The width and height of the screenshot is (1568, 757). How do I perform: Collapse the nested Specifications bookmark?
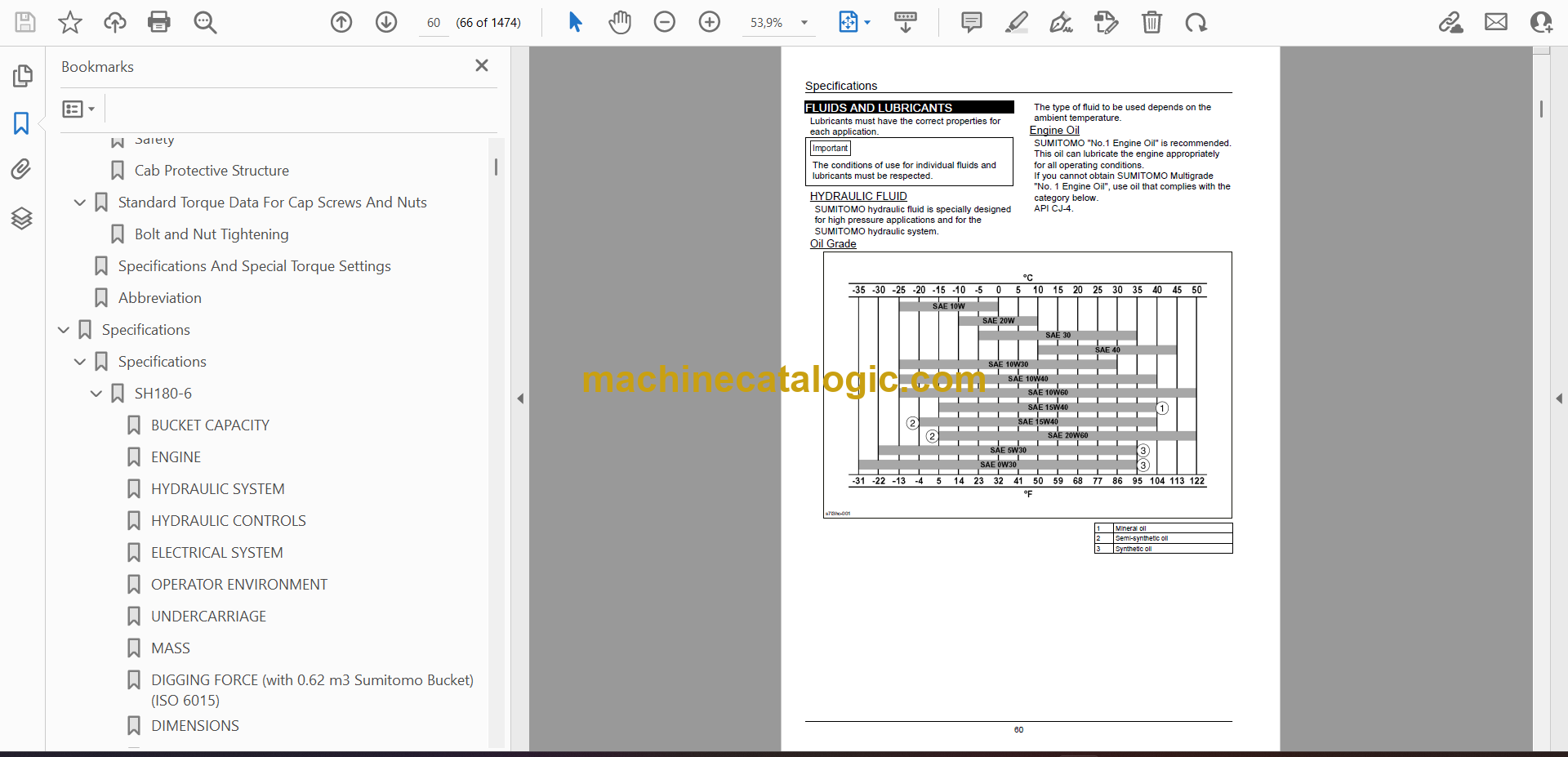(79, 362)
